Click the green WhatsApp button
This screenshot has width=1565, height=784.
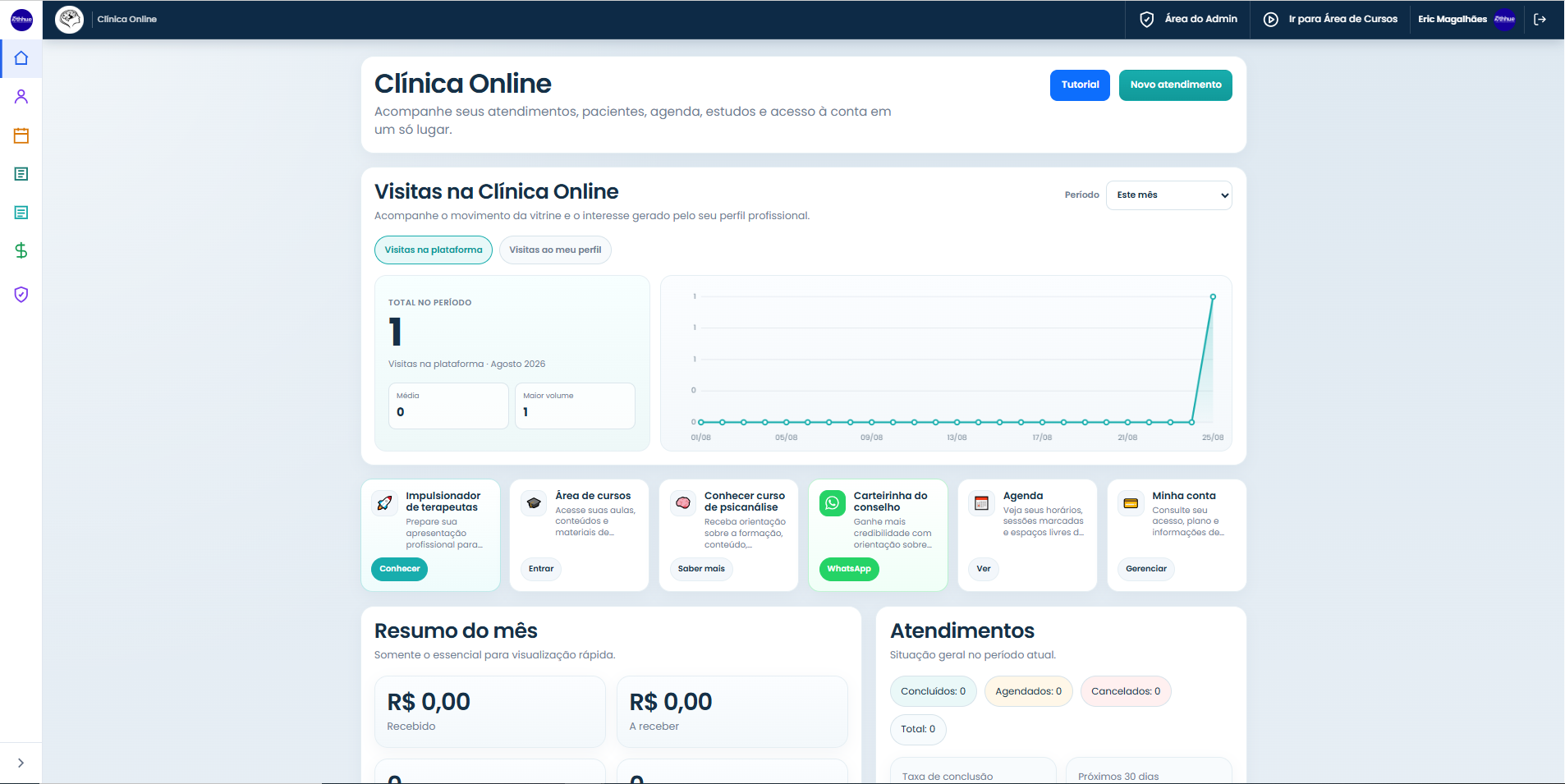pyautogui.click(x=849, y=569)
